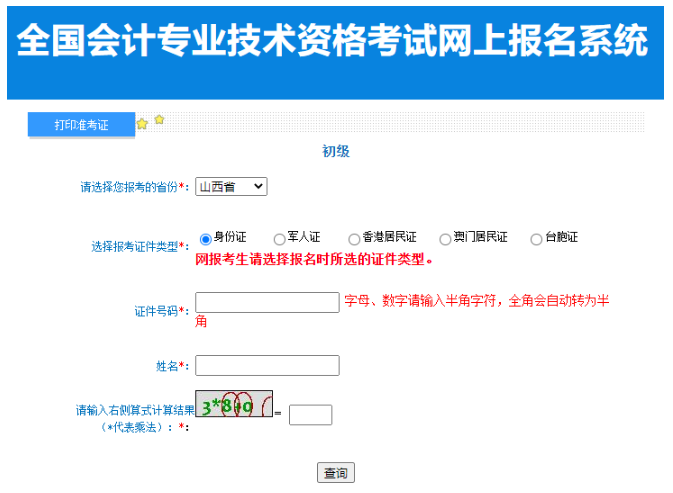Viewport: 673px width, 493px height.
Task: Focus the captcha result input box
Action: point(310,414)
